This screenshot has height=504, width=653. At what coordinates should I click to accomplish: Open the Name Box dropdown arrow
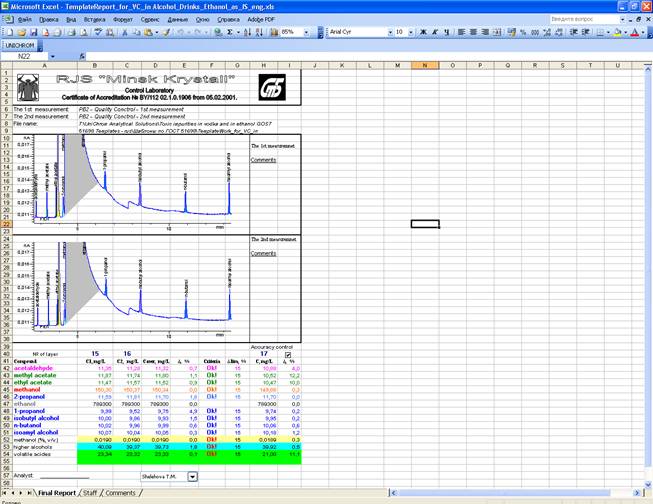pyautogui.click(x=53, y=56)
